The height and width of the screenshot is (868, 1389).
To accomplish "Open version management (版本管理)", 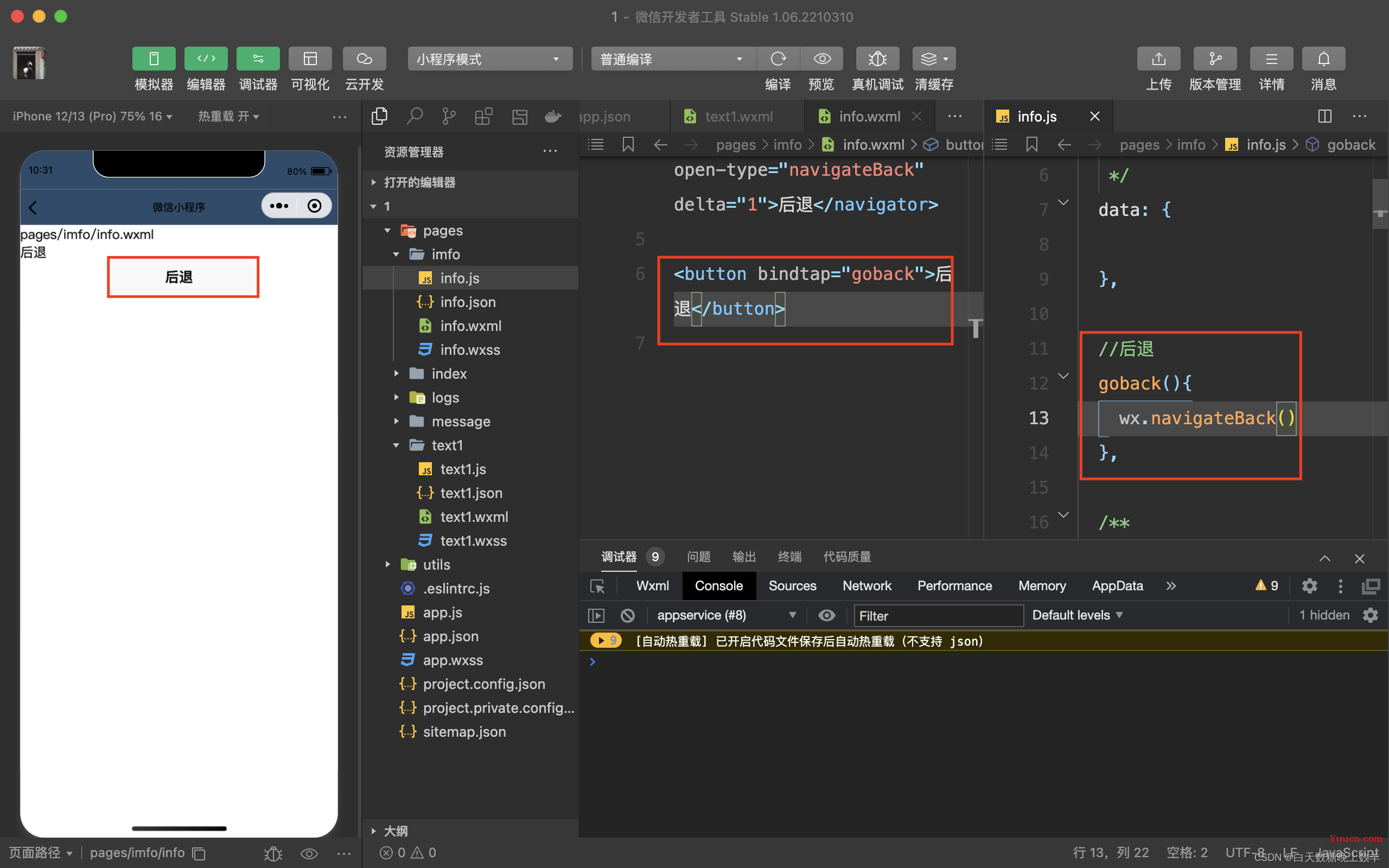I will [1214, 59].
